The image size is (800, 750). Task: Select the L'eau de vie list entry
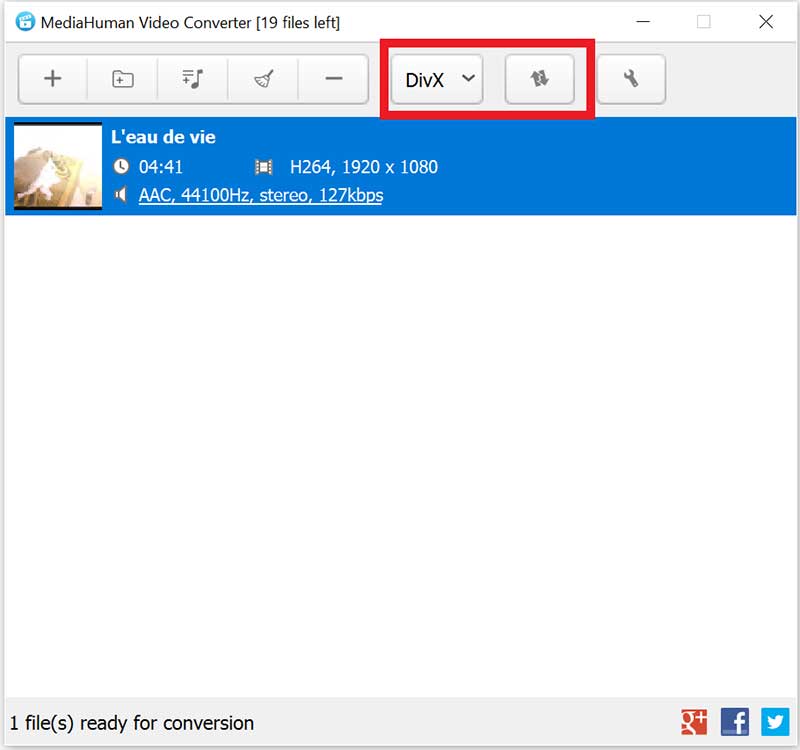(x=400, y=166)
